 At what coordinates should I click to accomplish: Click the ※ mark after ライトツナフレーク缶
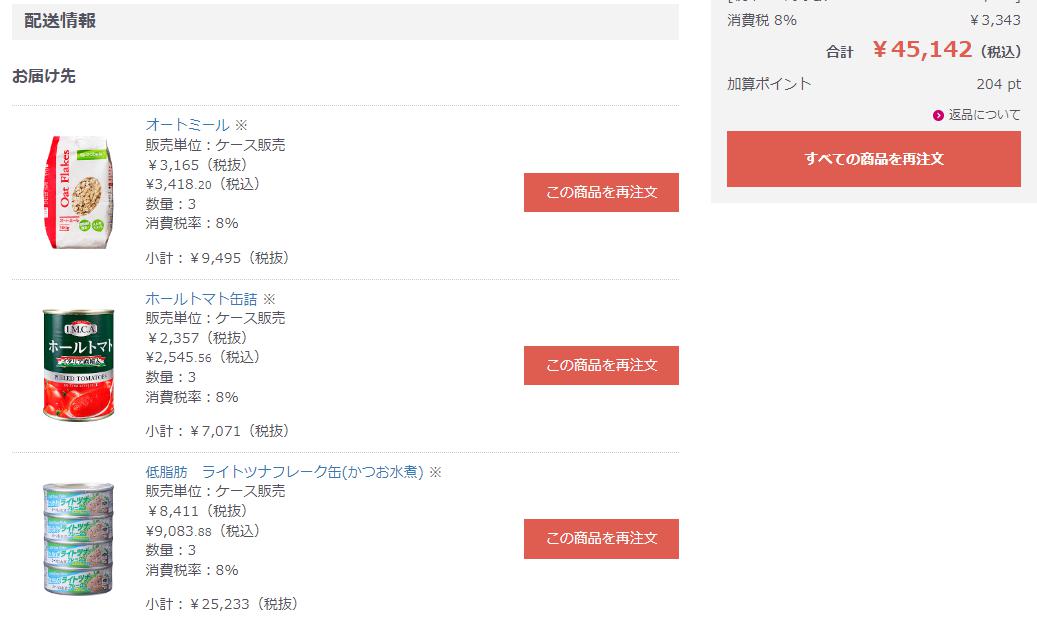click(x=435, y=472)
